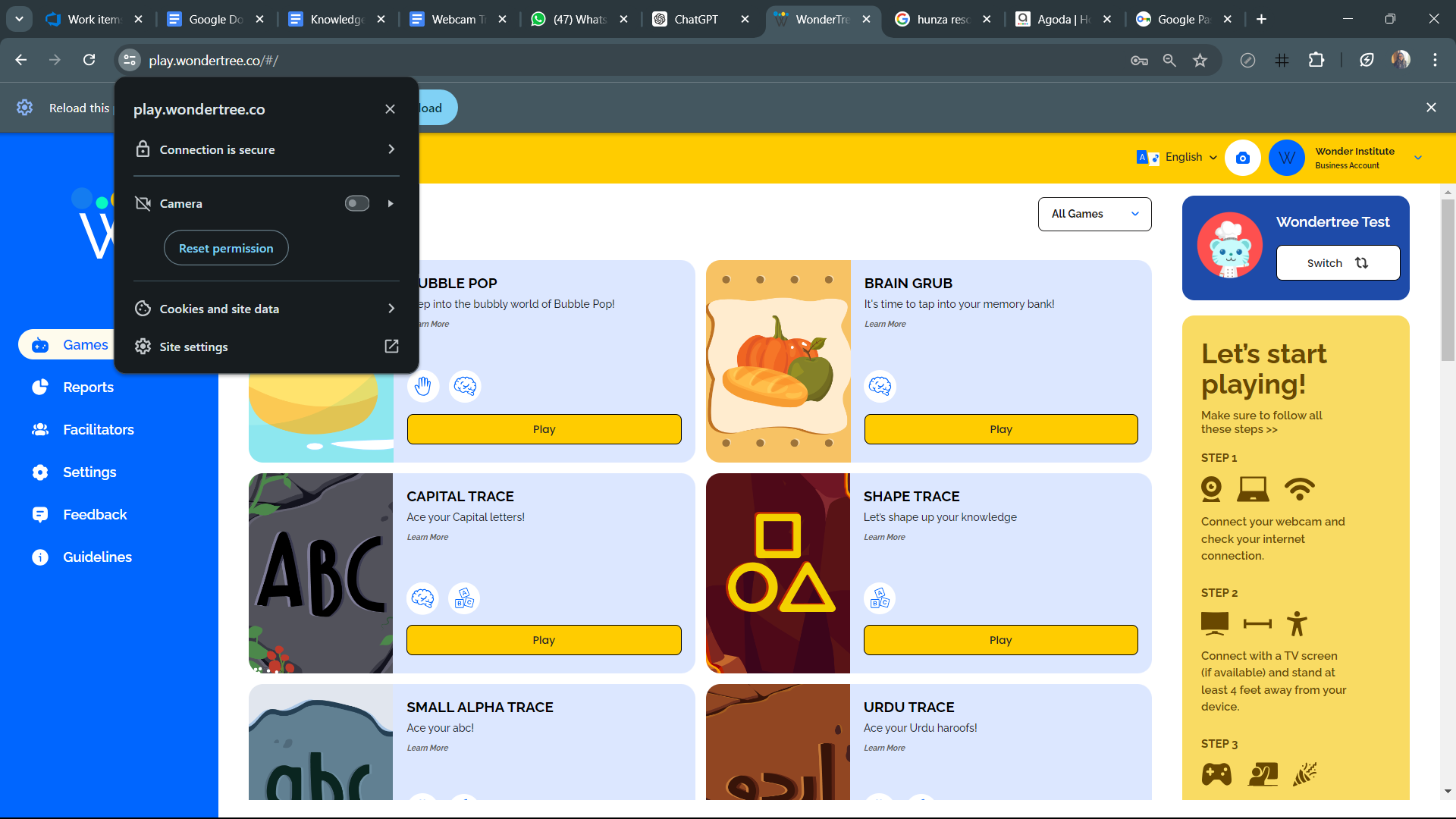This screenshot has width=1456, height=819.
Task: Expand Wonder Institute account menu
Action: tap(1418, 158)
